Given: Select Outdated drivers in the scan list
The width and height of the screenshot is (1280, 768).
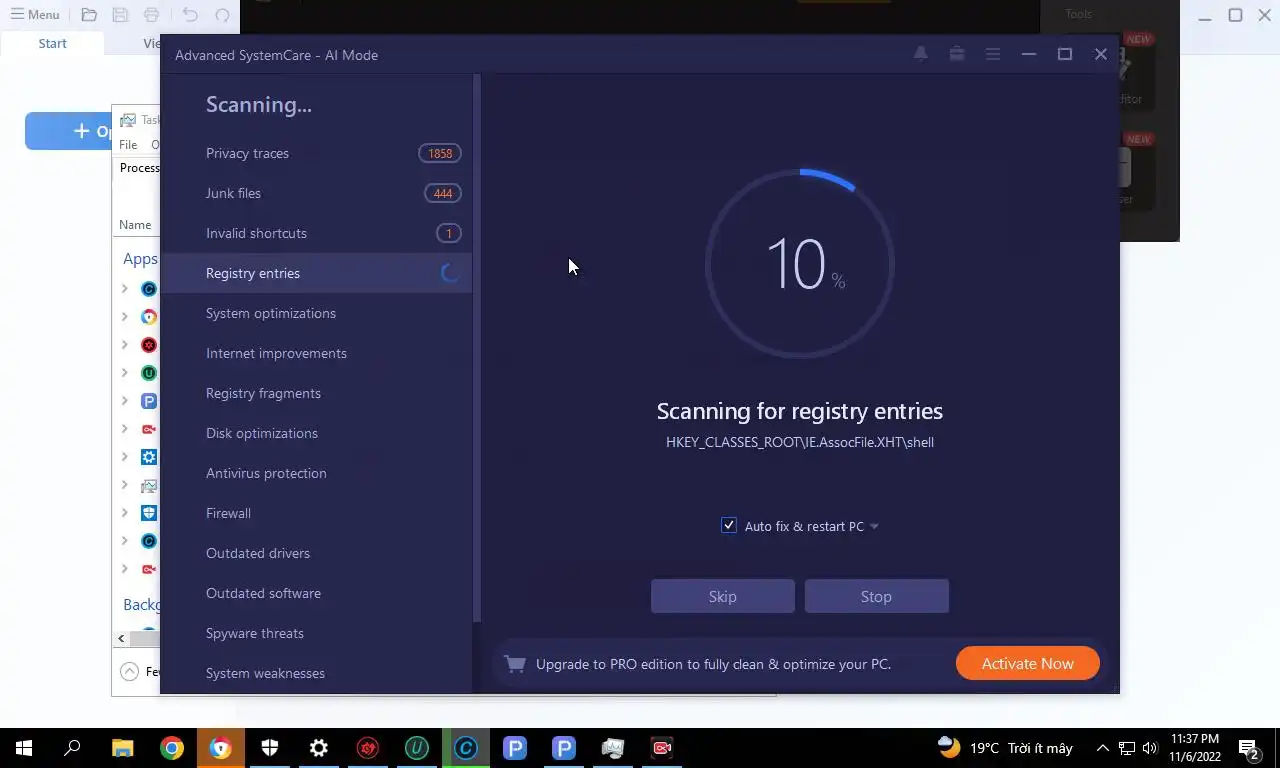Looking at the screenshot, I should coord(316,553).
